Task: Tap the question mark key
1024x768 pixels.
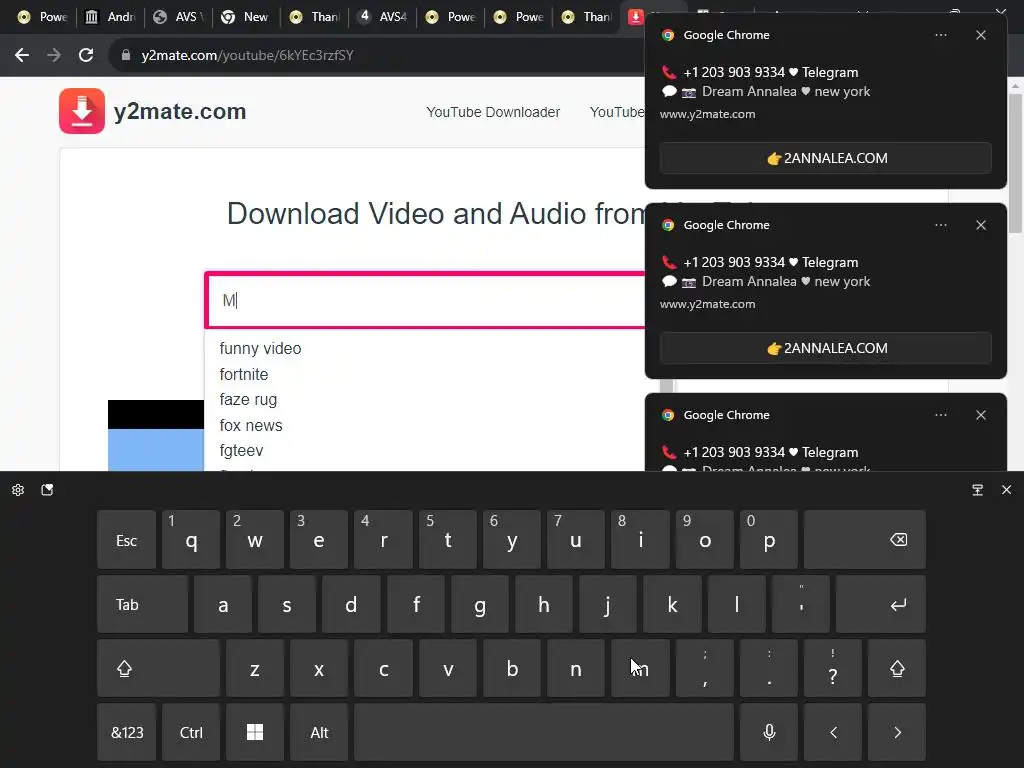Action: (833, 668)
